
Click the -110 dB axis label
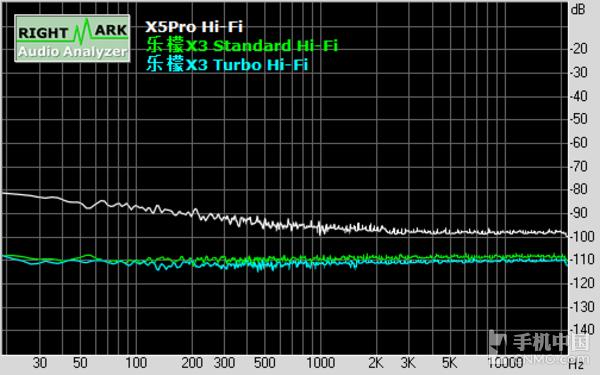coord(582,259)
